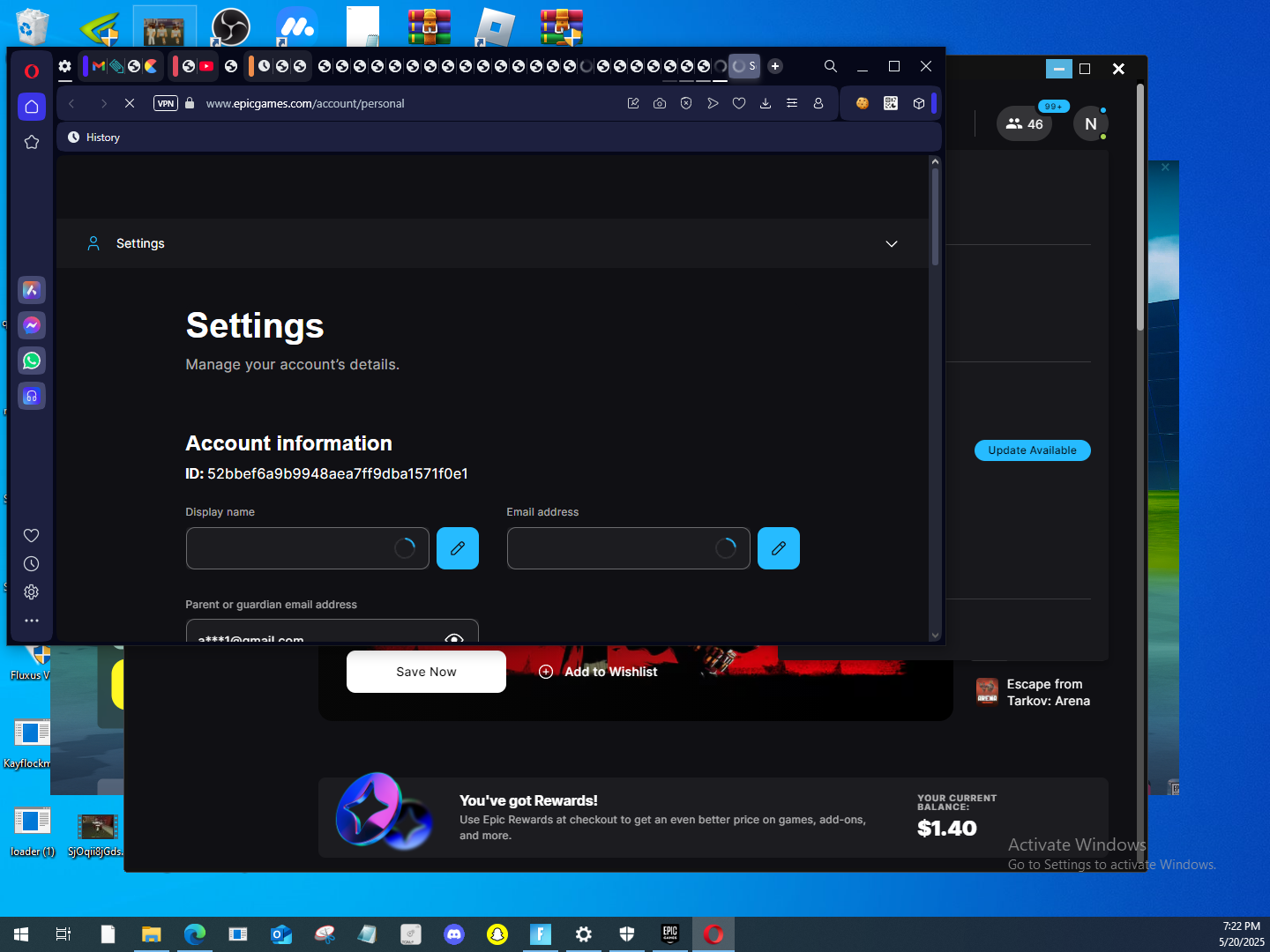1270x952 pixels.
Task: Open Escape from Tarkov: Arena listing
Action: [1034, 692]
